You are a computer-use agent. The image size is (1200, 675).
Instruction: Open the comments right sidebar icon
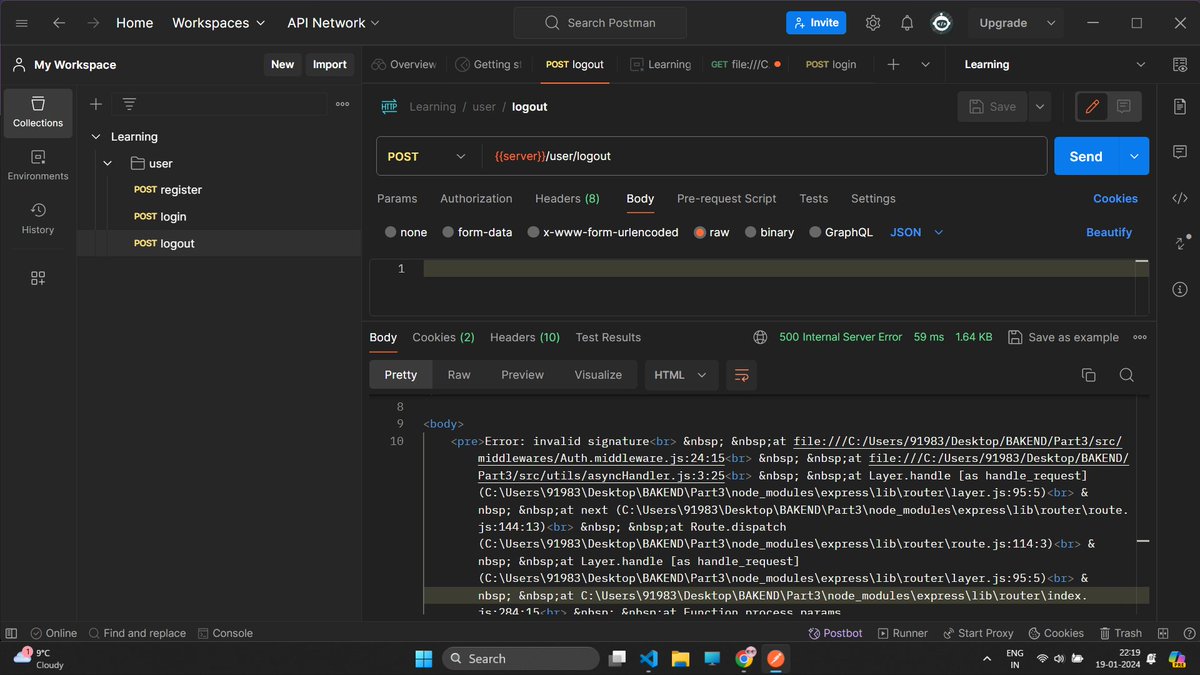click(x=1180, y=153)
